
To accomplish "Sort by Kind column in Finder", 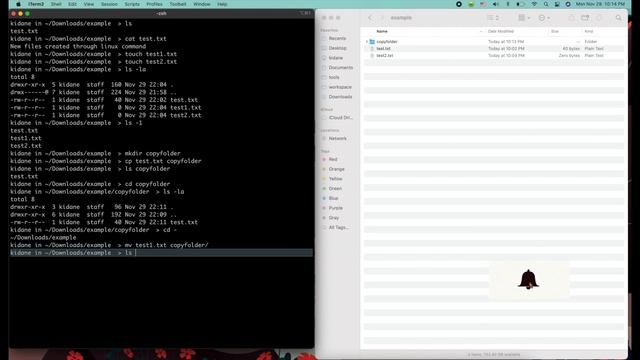I will [x=589, y=31].
